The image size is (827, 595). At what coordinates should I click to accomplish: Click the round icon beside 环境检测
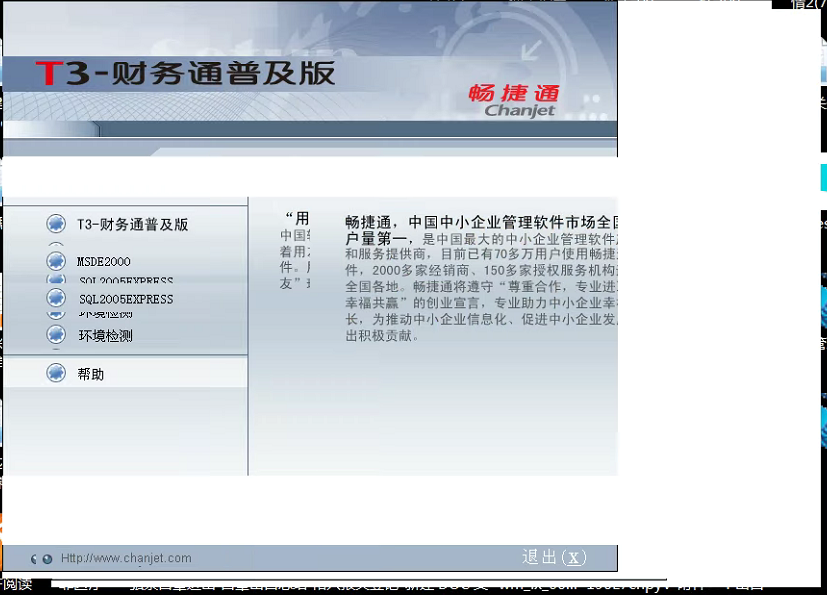click(x=56, y=335)
